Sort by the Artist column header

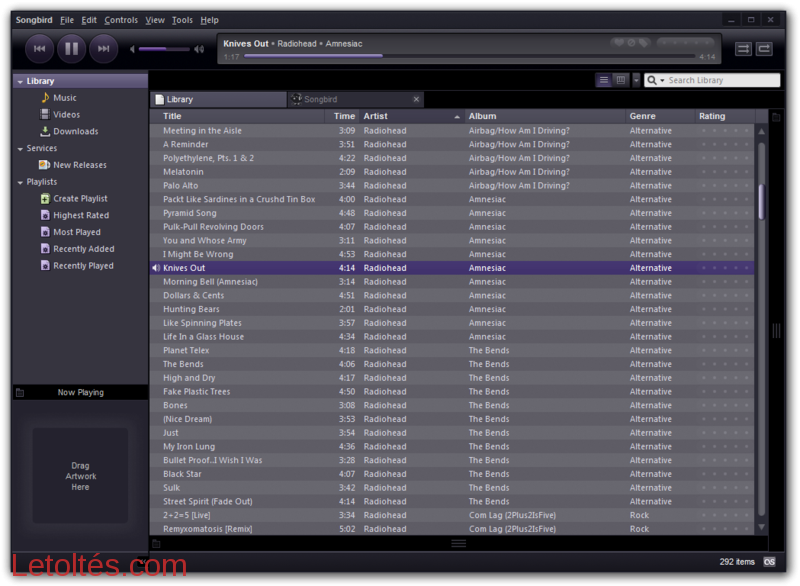[412, 116]
